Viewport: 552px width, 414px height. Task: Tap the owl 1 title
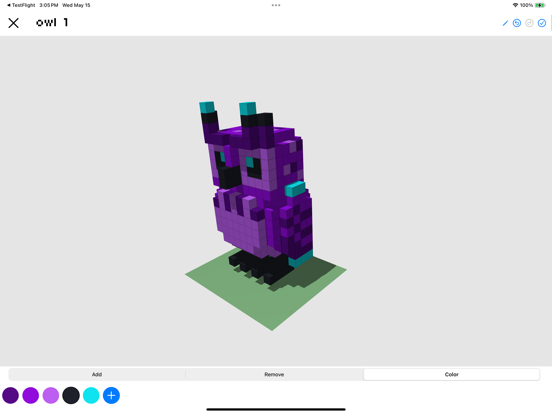click(x=52, y=23)
